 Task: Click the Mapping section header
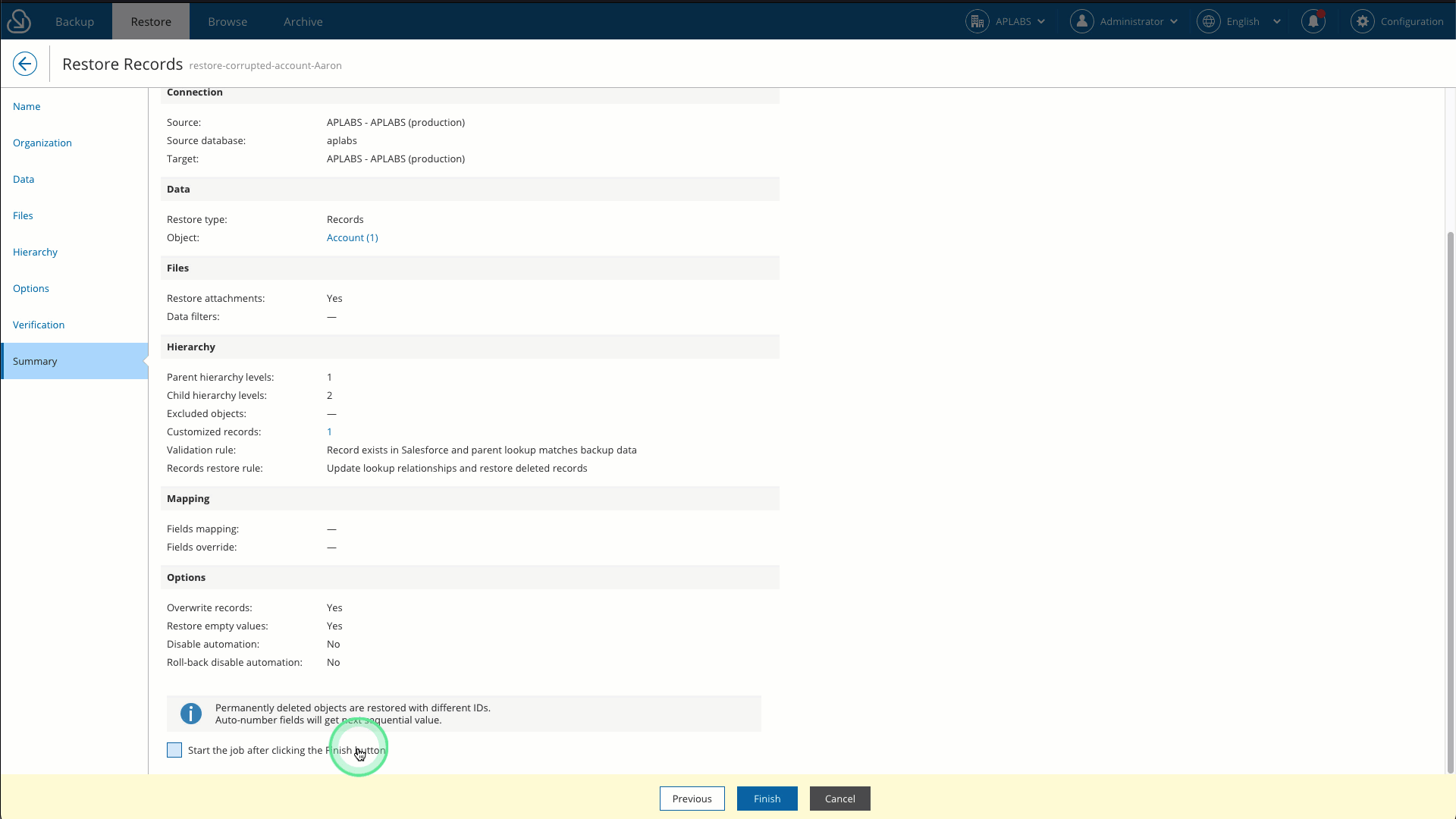tap(470, 498)
